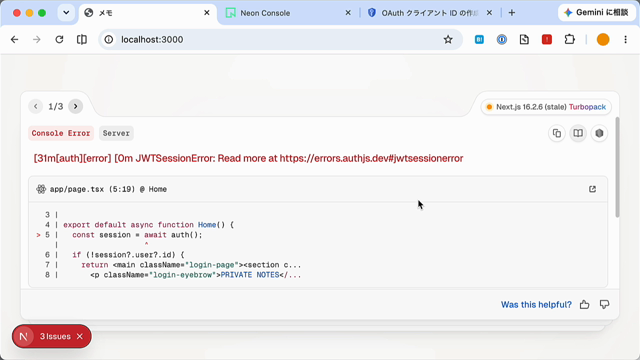This screenshot has height=360, width=640.
Task: Open the 3 Issues indicator
Action: tap(55, 336)
